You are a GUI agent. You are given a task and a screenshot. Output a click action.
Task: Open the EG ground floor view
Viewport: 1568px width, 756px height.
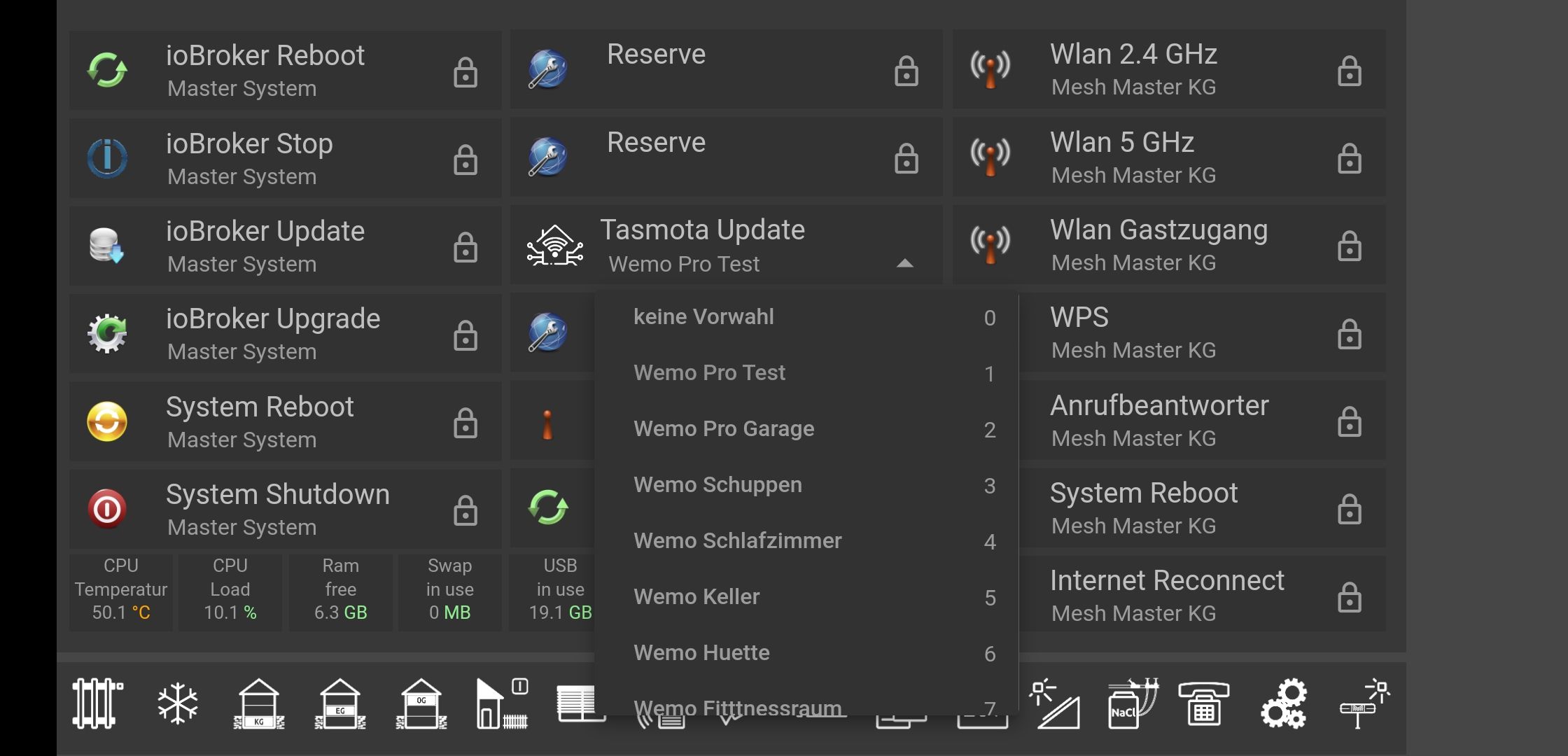coord(340,703)
